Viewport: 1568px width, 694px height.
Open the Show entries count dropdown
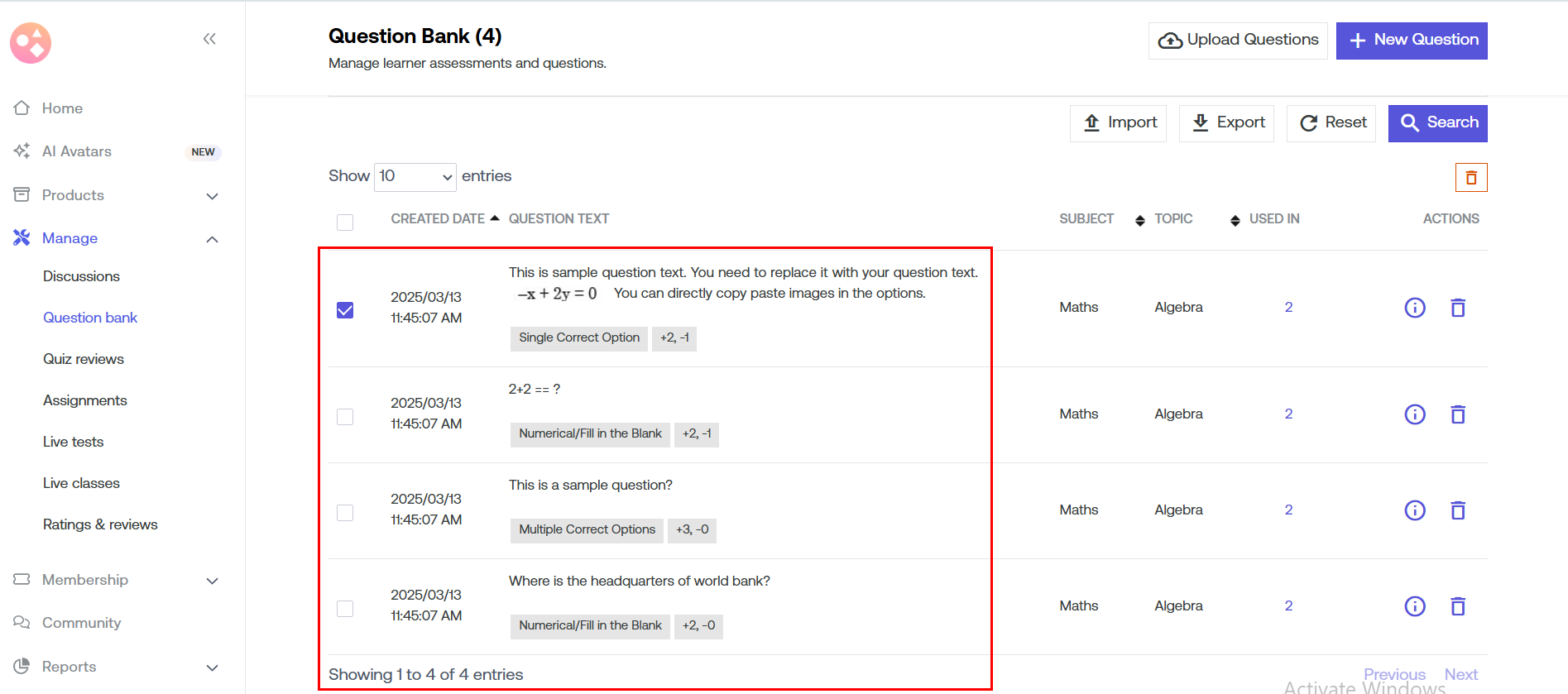(415, 177)
